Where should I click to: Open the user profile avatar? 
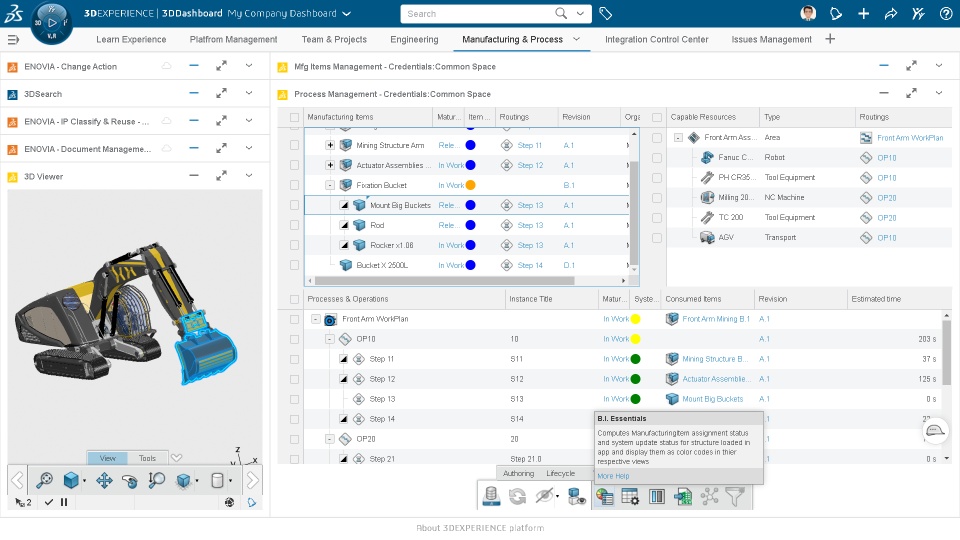point(808,13)
